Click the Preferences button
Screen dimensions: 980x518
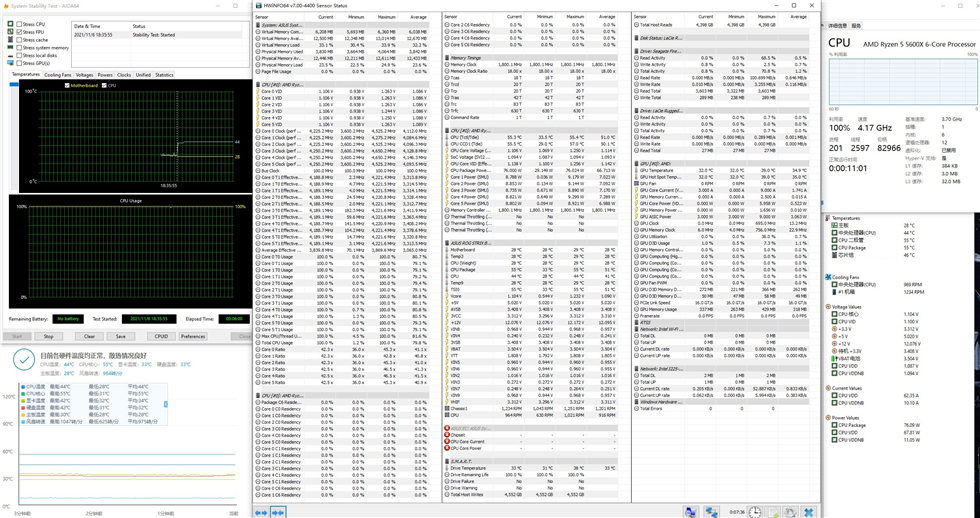(x=193, y=336)
